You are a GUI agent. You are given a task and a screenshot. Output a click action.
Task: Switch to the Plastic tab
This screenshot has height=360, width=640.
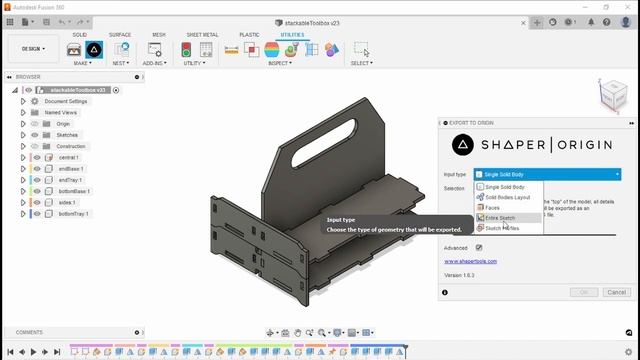pos(249,35)
